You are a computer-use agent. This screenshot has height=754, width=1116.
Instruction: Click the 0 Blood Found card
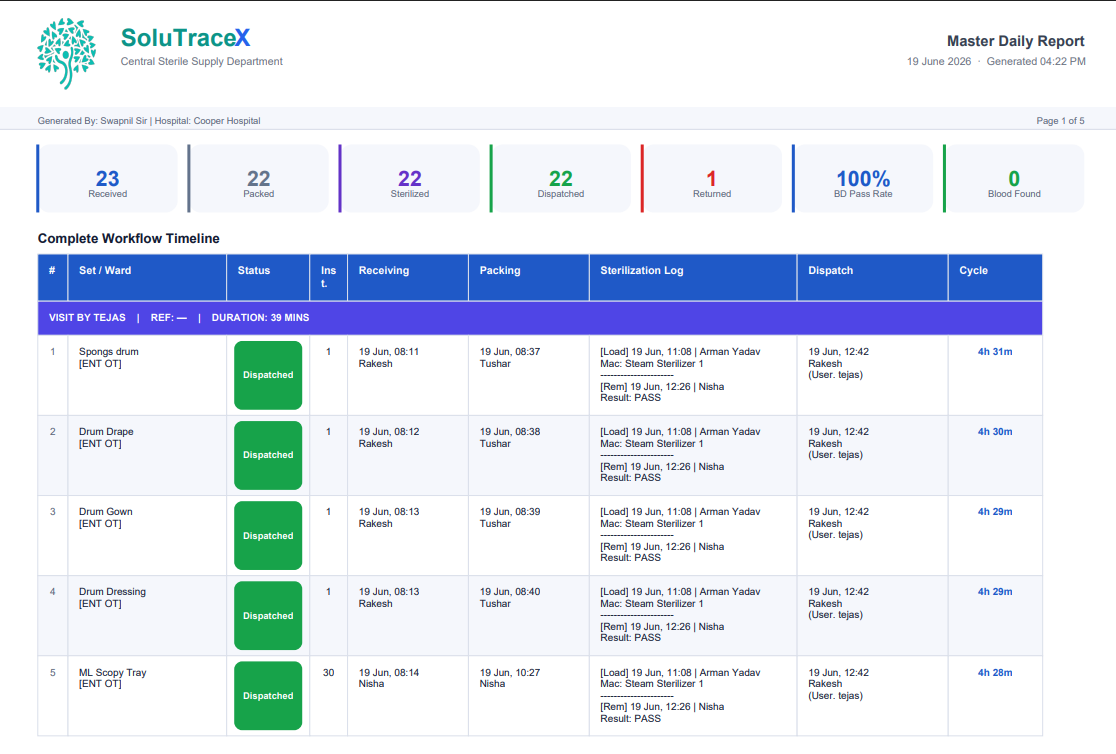pyautogui.click(x=1014, y=179)
